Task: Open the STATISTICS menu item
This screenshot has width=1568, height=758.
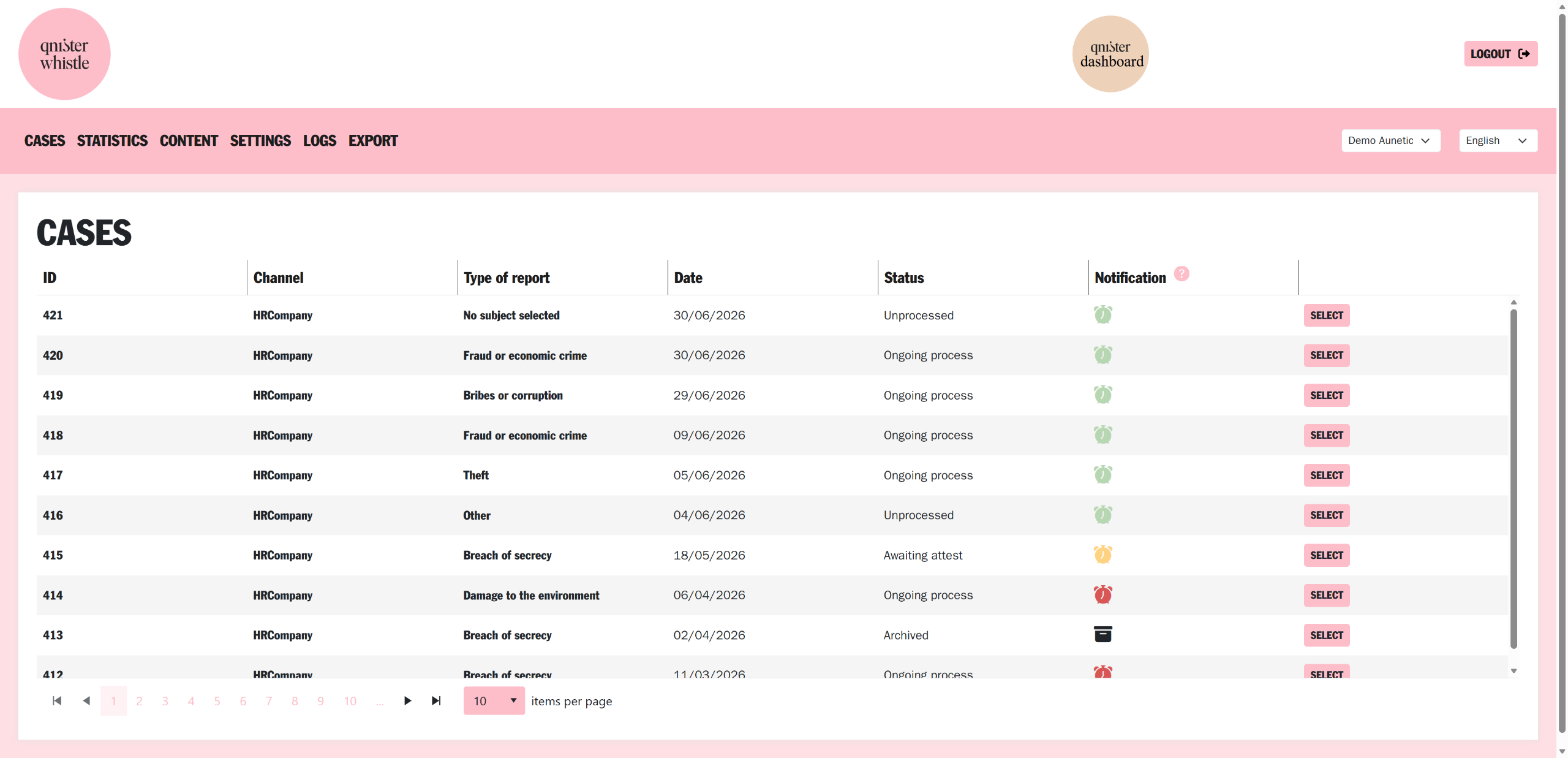Action: point(112,140)
